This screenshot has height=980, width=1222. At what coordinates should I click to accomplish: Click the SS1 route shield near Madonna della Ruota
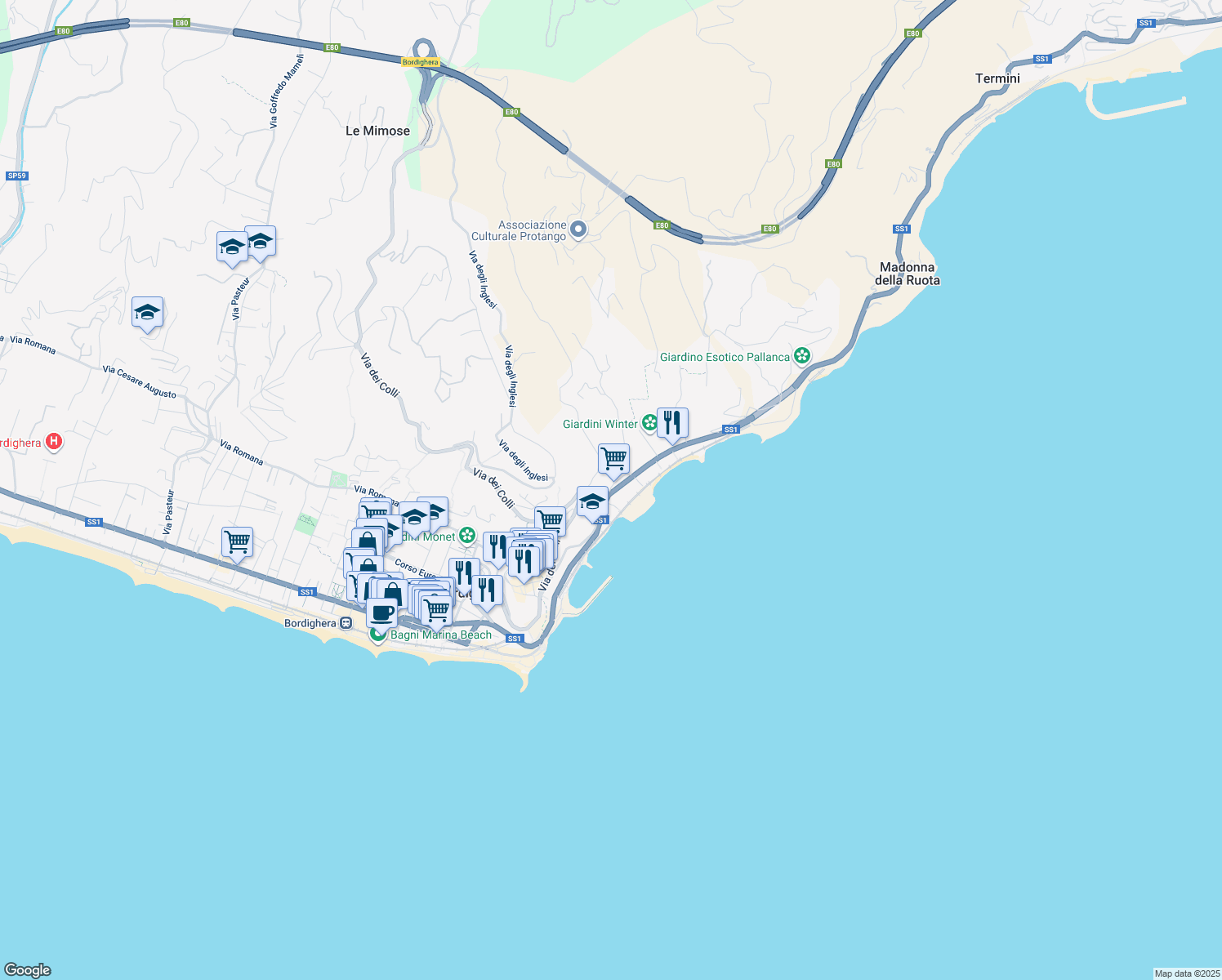pos(901,229)
